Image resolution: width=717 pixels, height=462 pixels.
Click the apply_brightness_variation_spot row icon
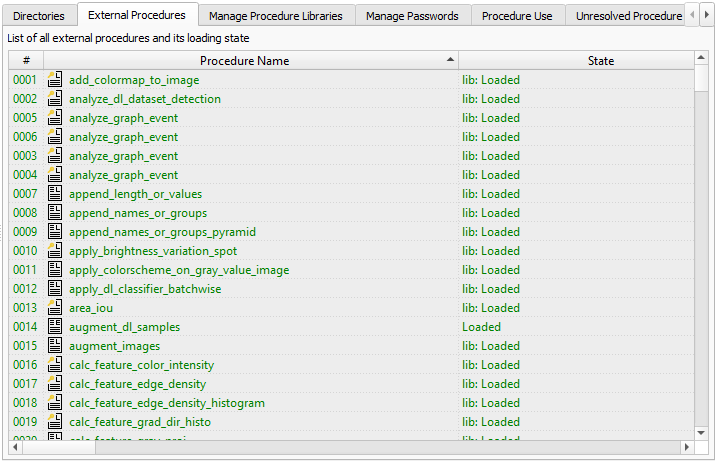tap(55, 251)
